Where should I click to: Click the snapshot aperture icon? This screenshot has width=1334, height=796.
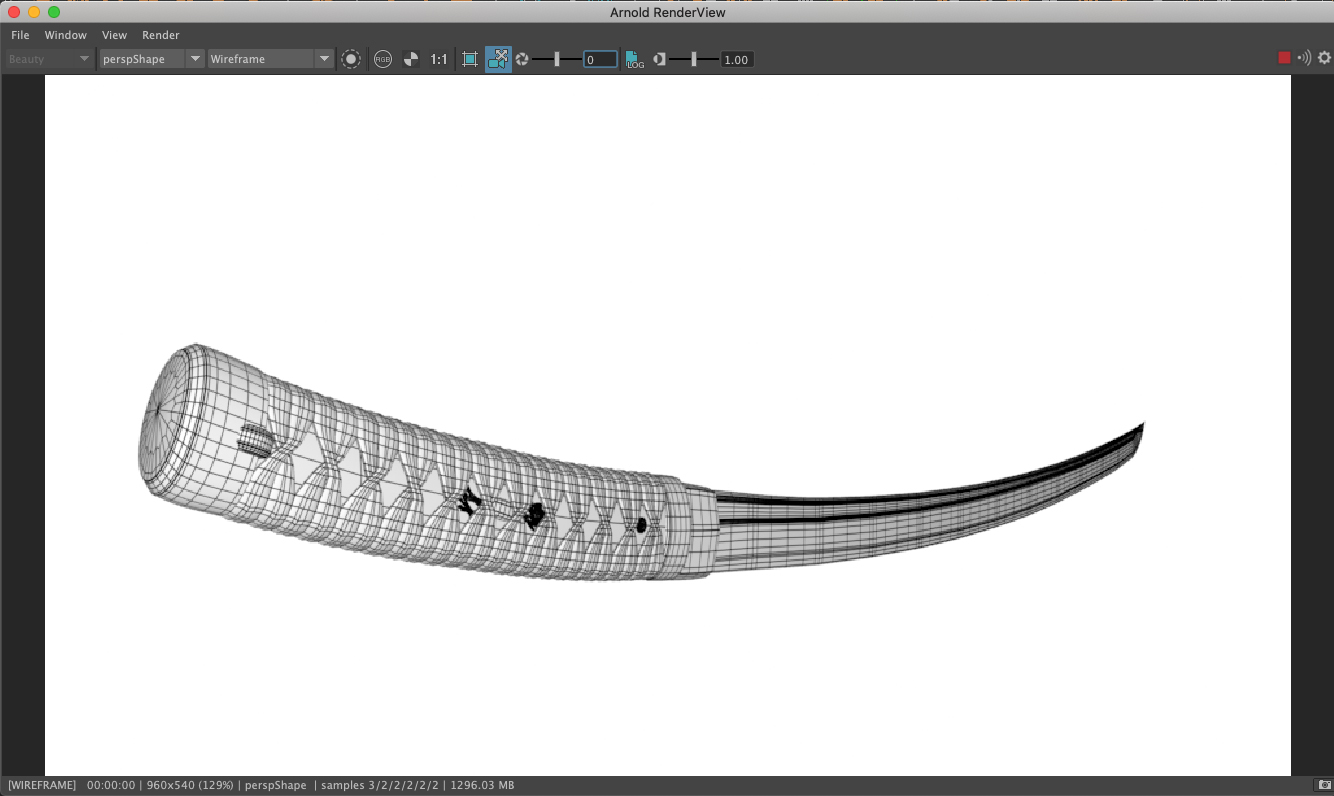(522, 59)
